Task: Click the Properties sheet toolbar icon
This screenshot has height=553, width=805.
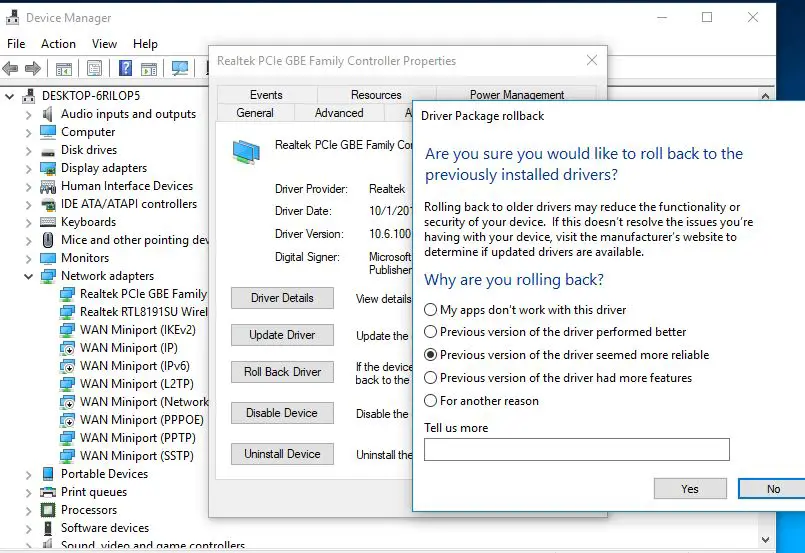Action: tap(94, 68)
